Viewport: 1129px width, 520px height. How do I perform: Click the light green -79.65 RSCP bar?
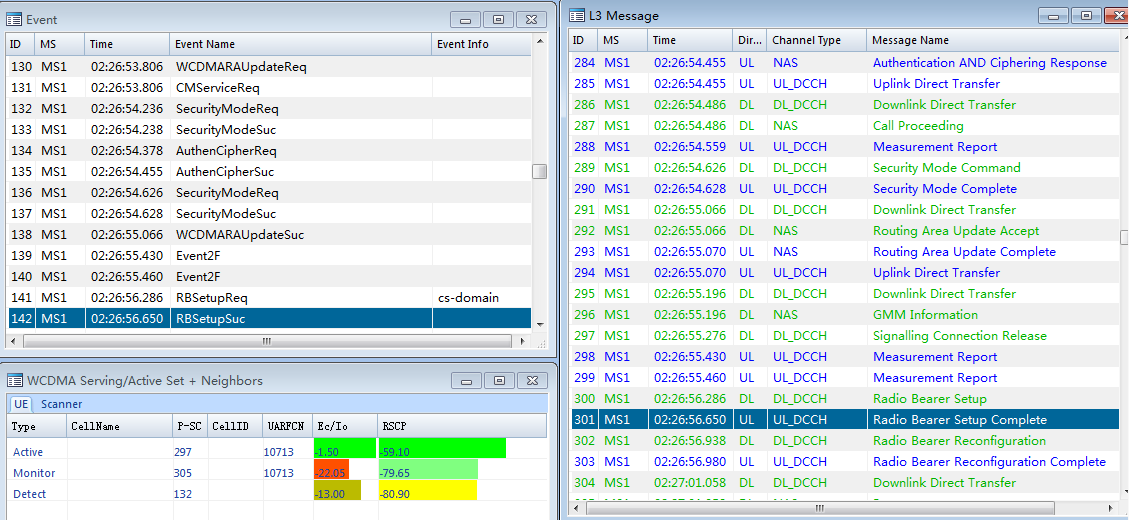[428, 470]
